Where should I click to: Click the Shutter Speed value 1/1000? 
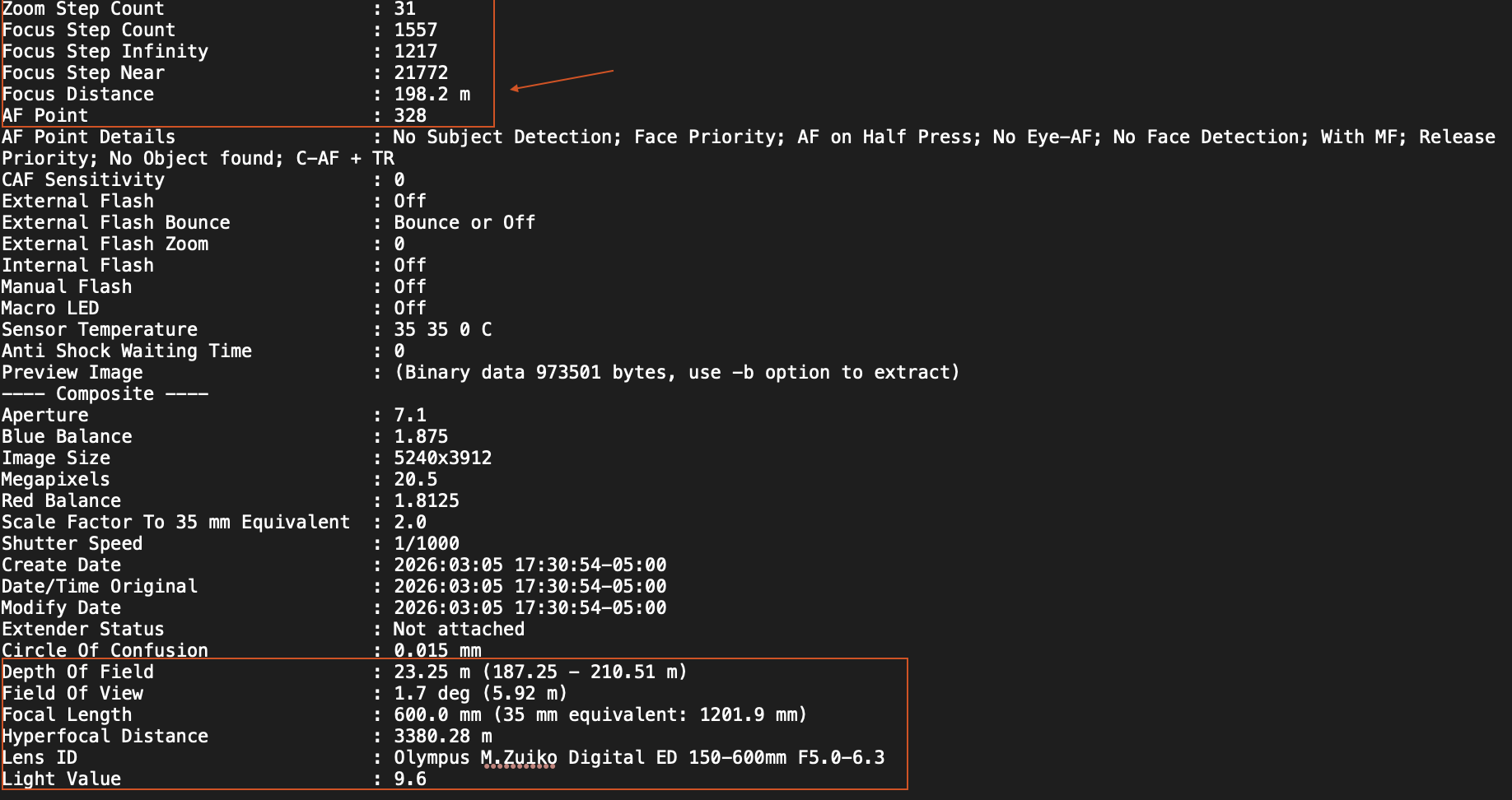(x=426, y=544)
